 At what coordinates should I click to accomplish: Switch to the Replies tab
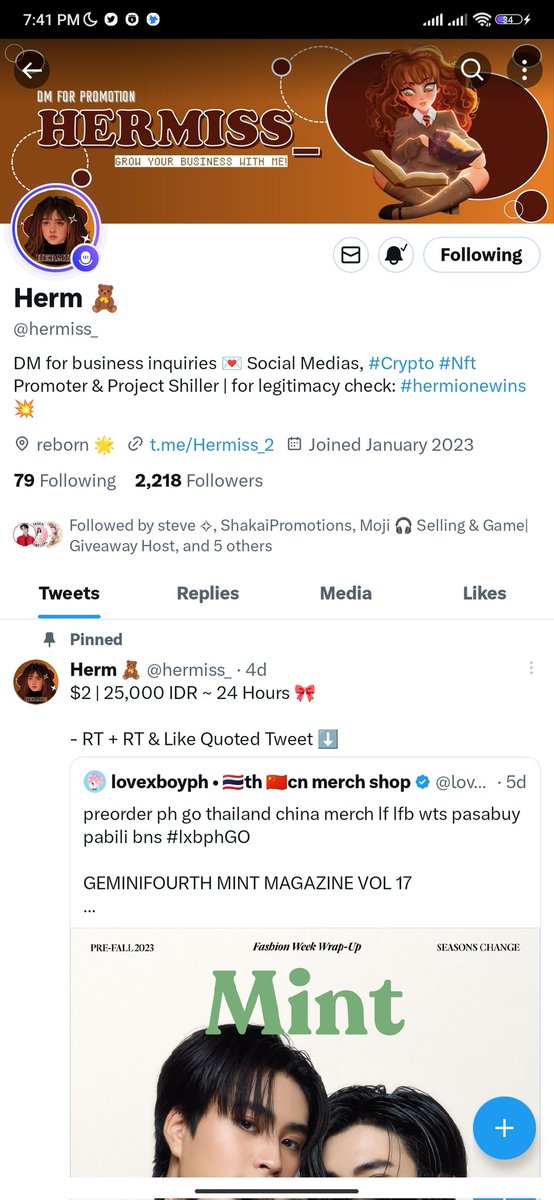(208, 593)
